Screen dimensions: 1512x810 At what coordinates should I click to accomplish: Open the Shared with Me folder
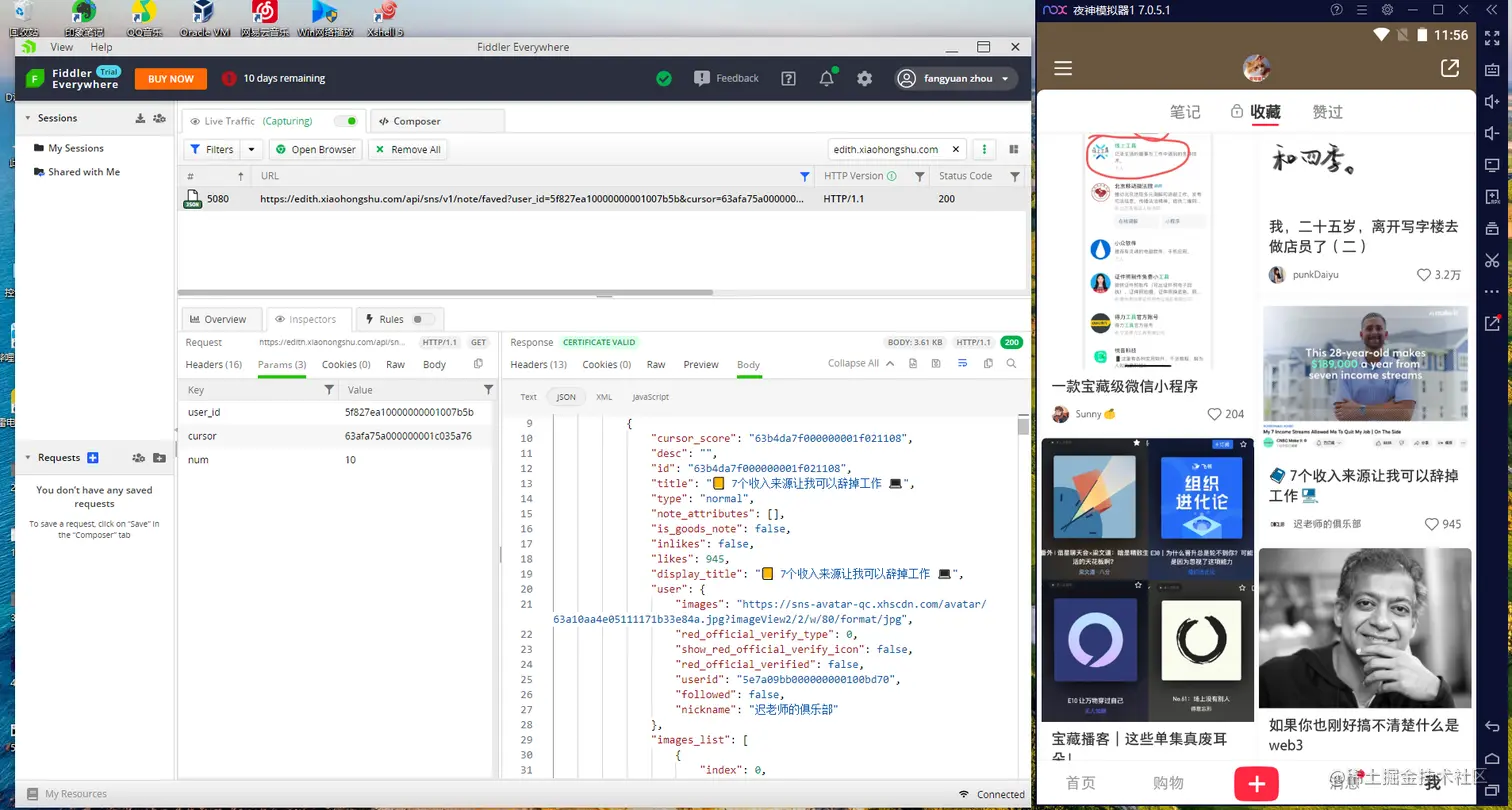coord(75,172)
